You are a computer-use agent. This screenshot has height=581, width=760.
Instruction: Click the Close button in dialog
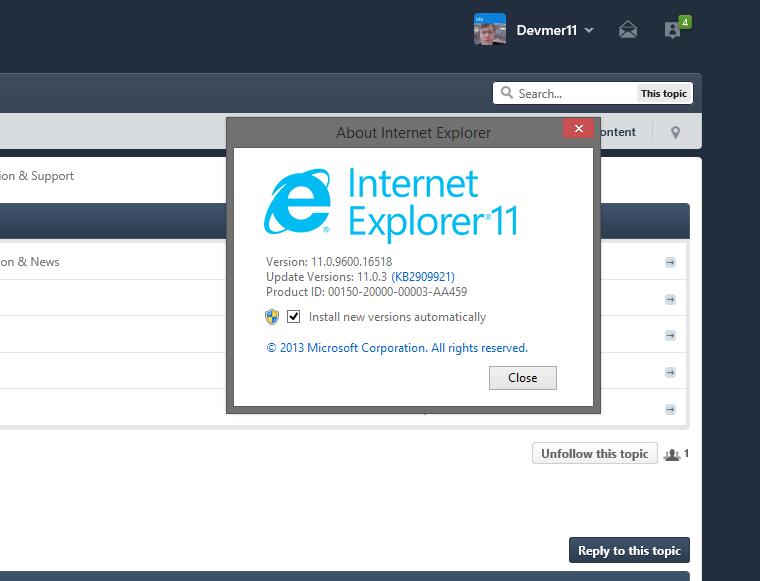click(x=522, y=377)
